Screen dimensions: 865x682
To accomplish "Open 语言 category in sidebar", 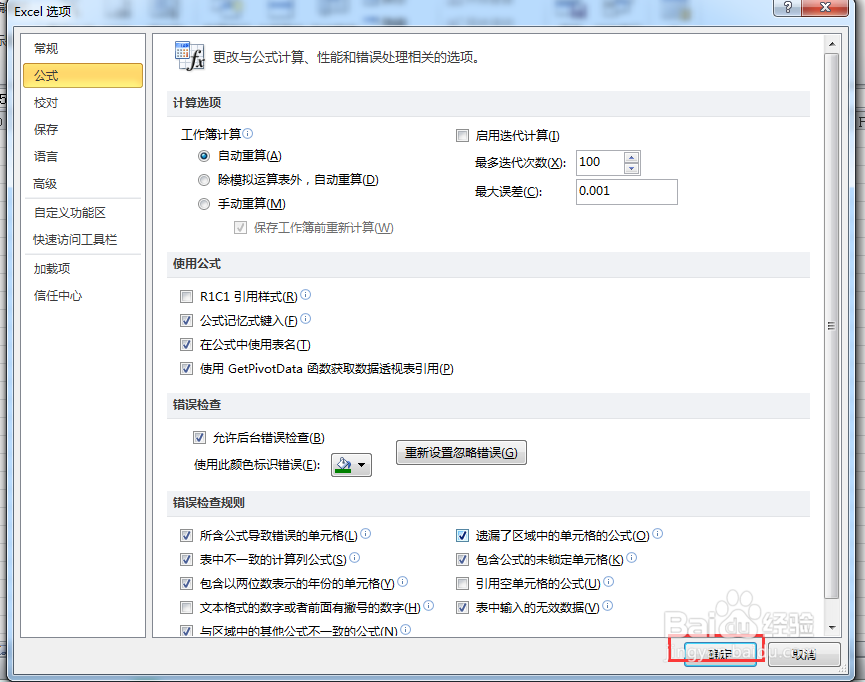I will [83, 157].
